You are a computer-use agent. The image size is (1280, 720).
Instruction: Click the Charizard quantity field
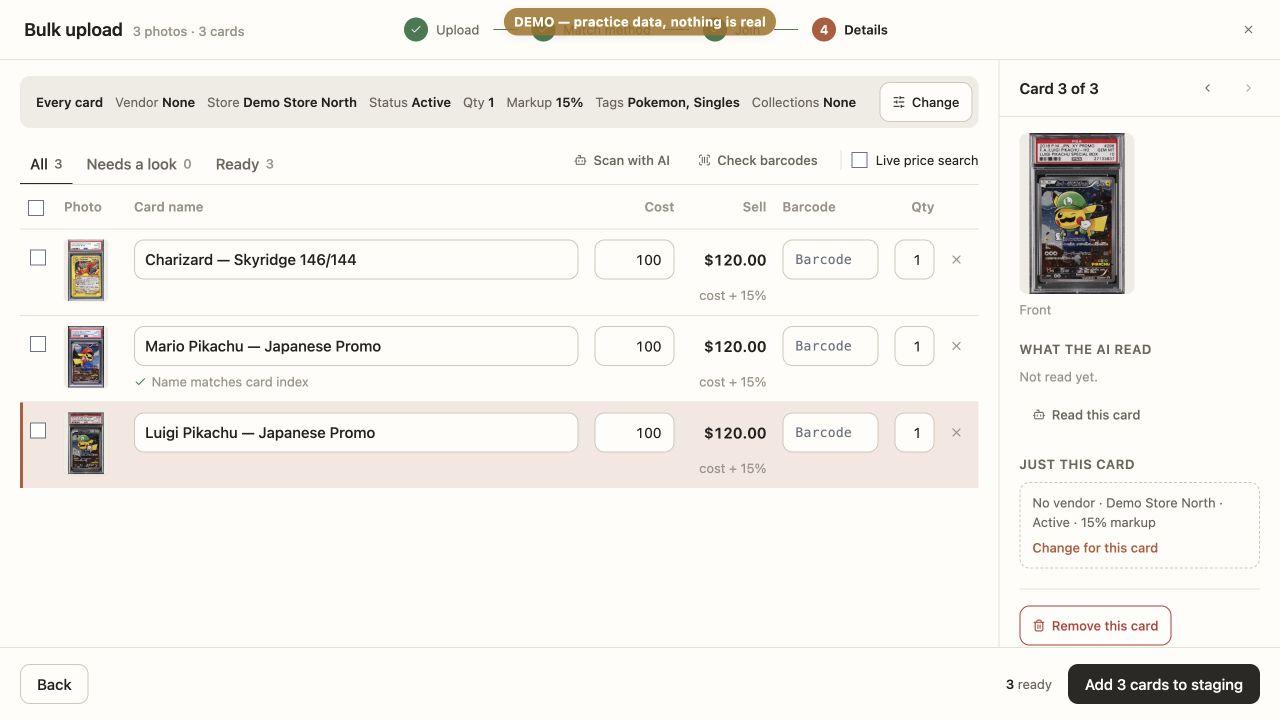(x=914, y=260)
